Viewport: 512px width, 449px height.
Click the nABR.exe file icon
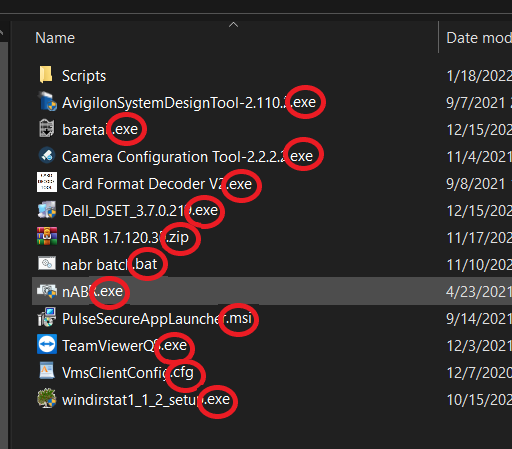(x=47, y=291)
